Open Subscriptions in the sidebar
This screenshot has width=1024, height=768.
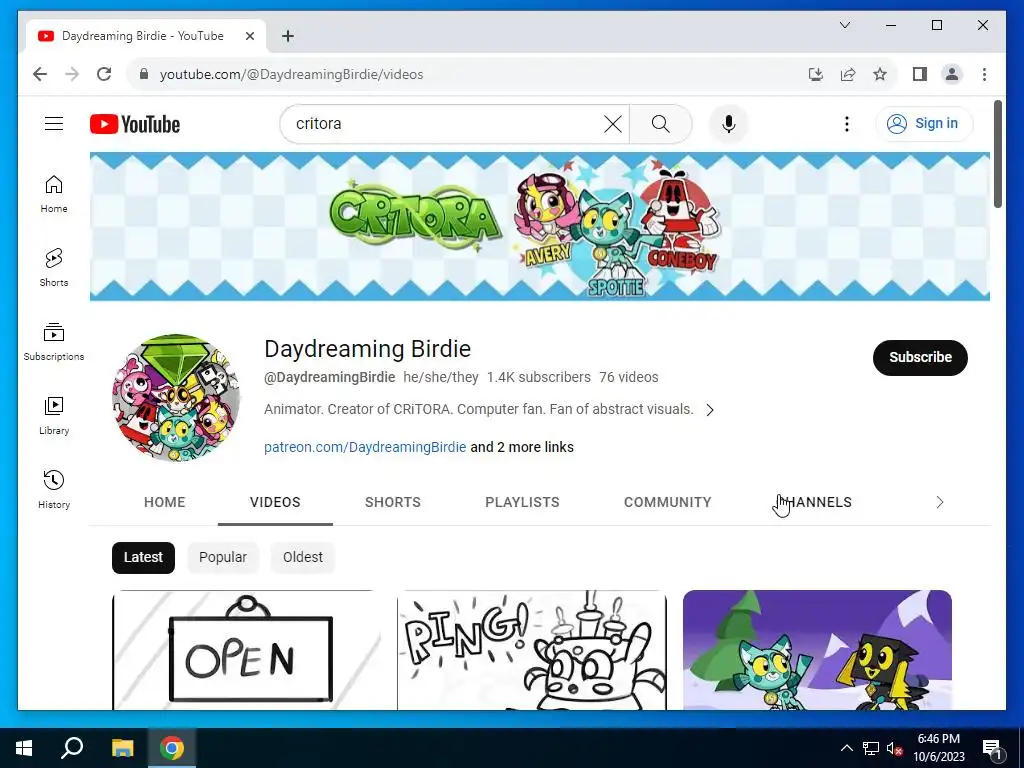click(54, 342)
